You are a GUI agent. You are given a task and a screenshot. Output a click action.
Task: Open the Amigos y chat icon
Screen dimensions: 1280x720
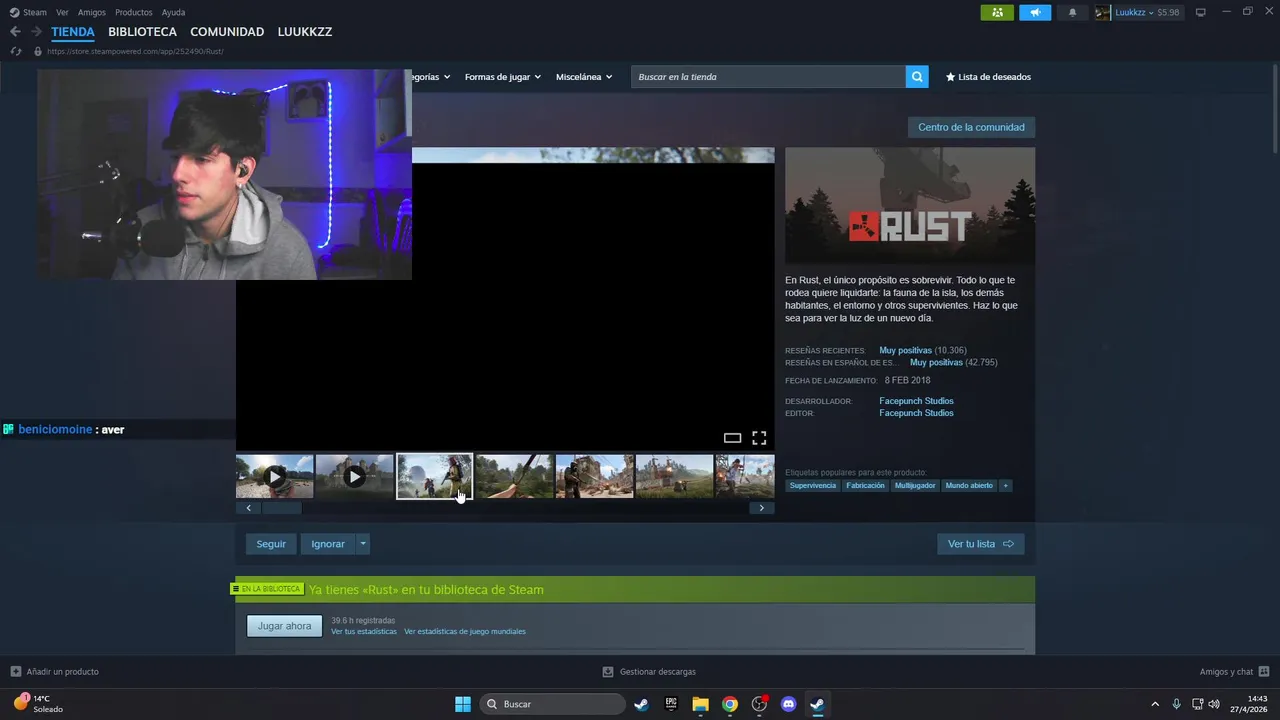click(1264, 672)
